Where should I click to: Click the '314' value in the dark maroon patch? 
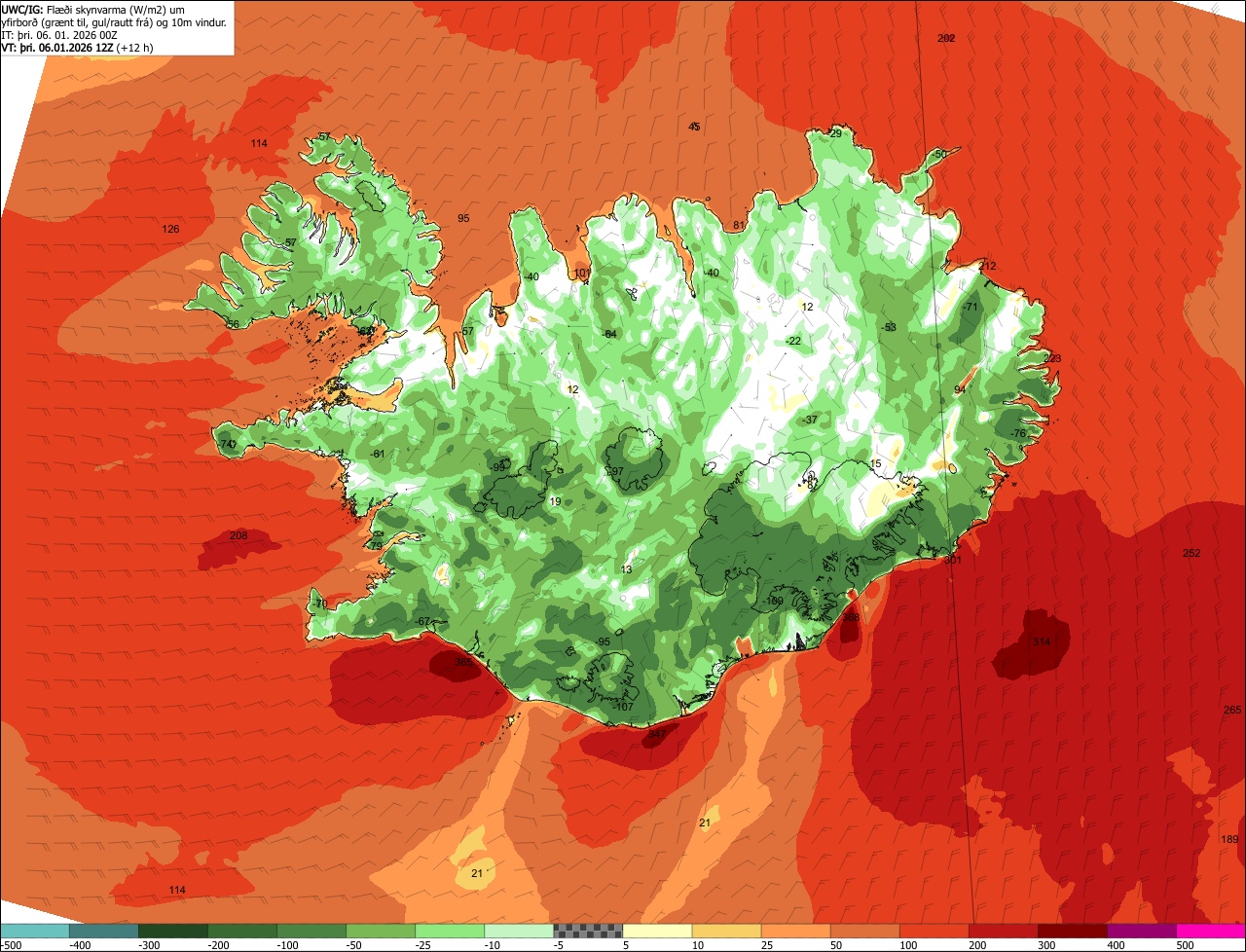pos(1042,641)
